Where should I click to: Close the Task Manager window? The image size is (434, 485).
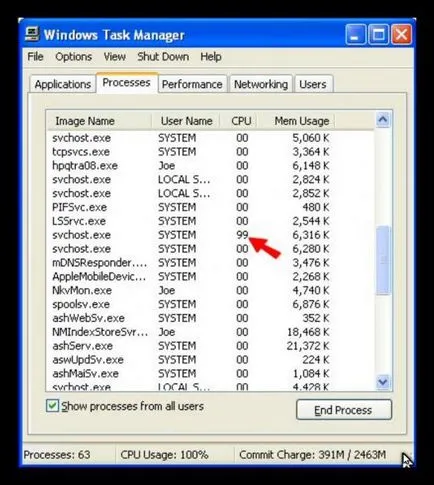(x=401, y=34)
